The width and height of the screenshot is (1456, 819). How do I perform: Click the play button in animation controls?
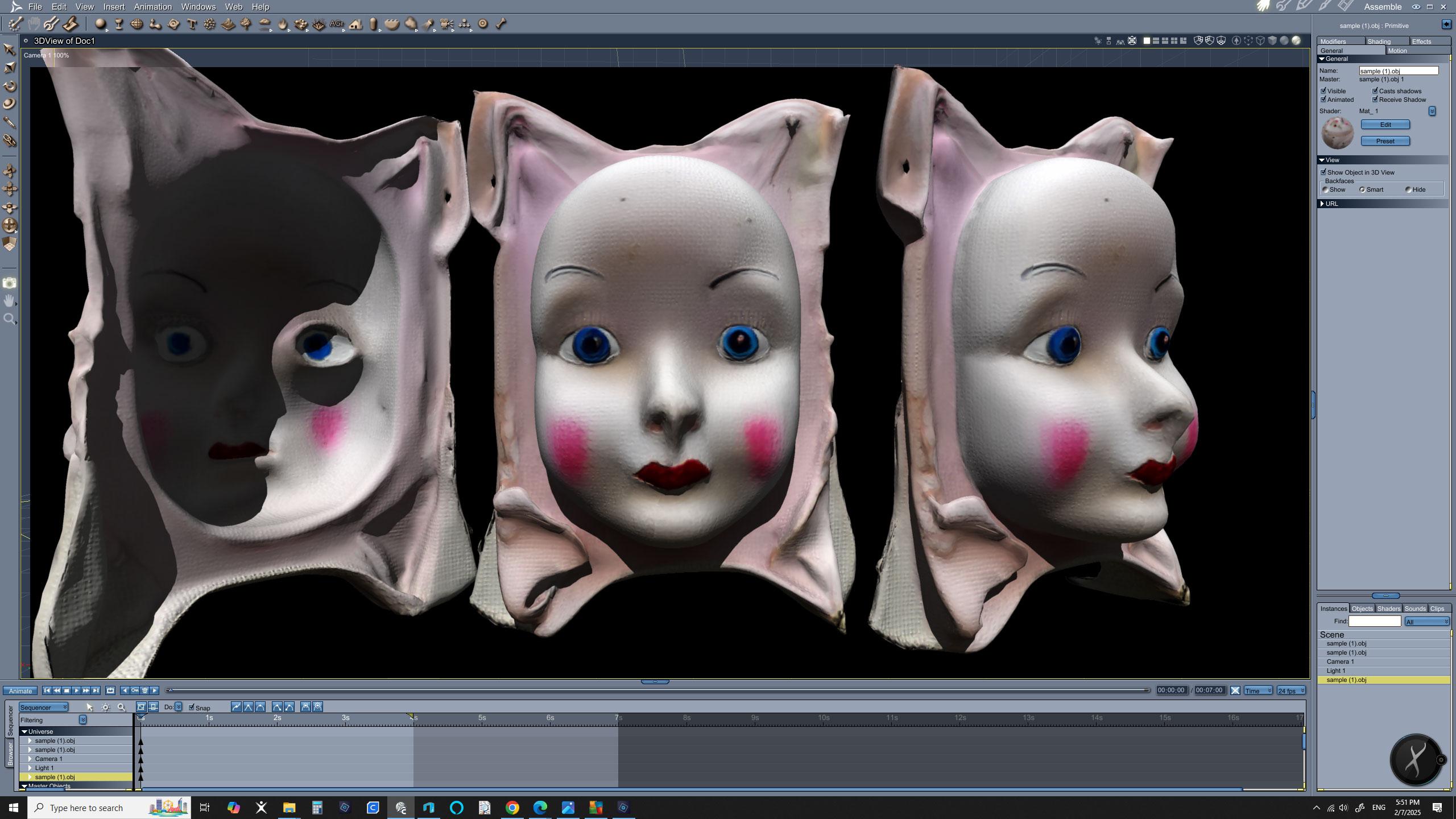[x=76, y=690]
